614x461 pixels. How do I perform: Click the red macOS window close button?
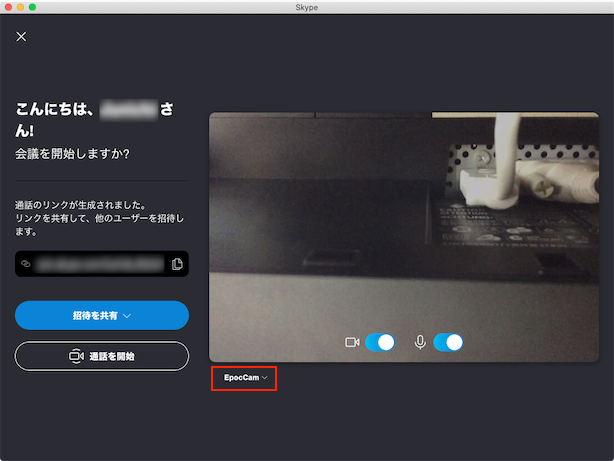tap(9, 7)
